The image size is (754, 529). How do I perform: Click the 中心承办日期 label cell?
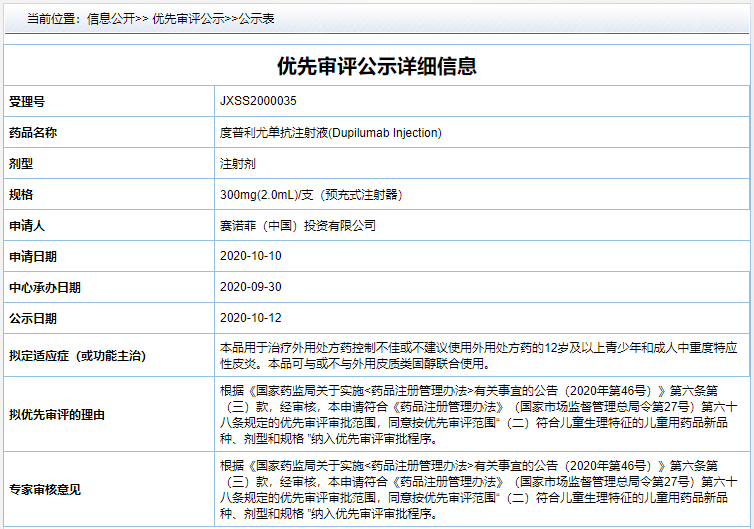point(109,288)
